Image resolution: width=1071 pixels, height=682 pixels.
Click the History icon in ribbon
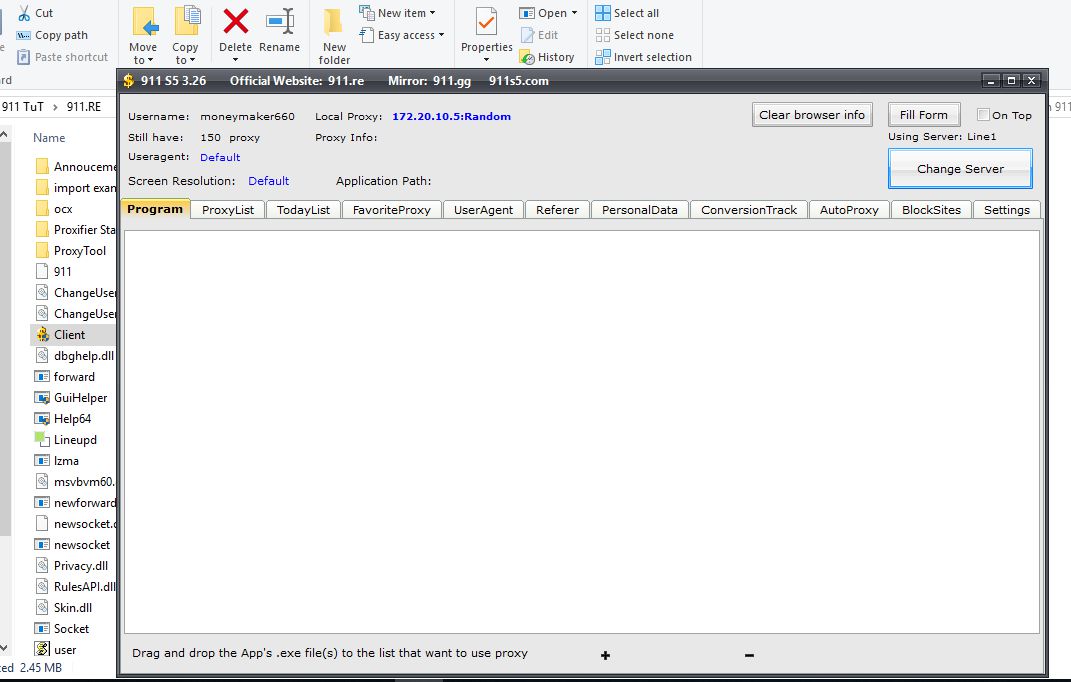527,57
